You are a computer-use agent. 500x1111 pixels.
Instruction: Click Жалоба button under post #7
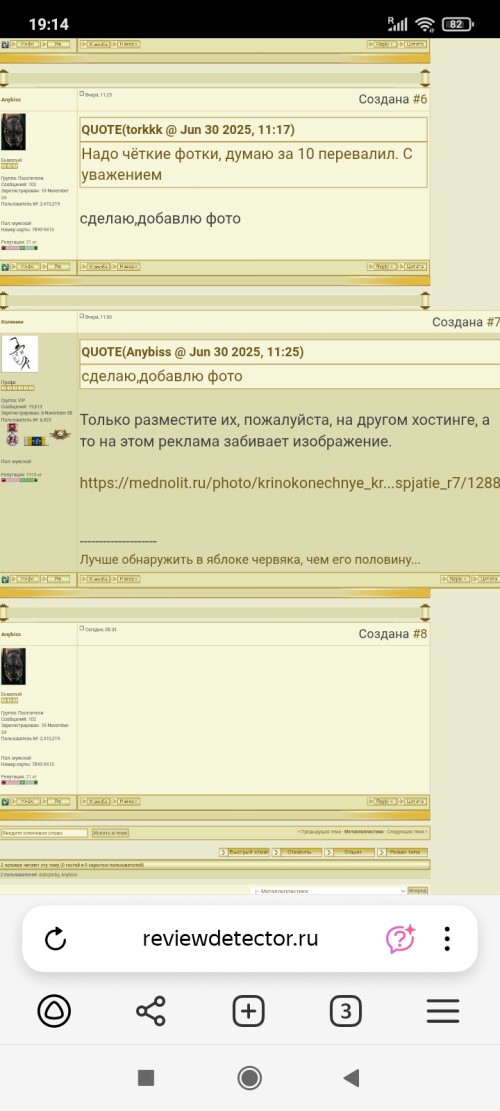point(96,579)
